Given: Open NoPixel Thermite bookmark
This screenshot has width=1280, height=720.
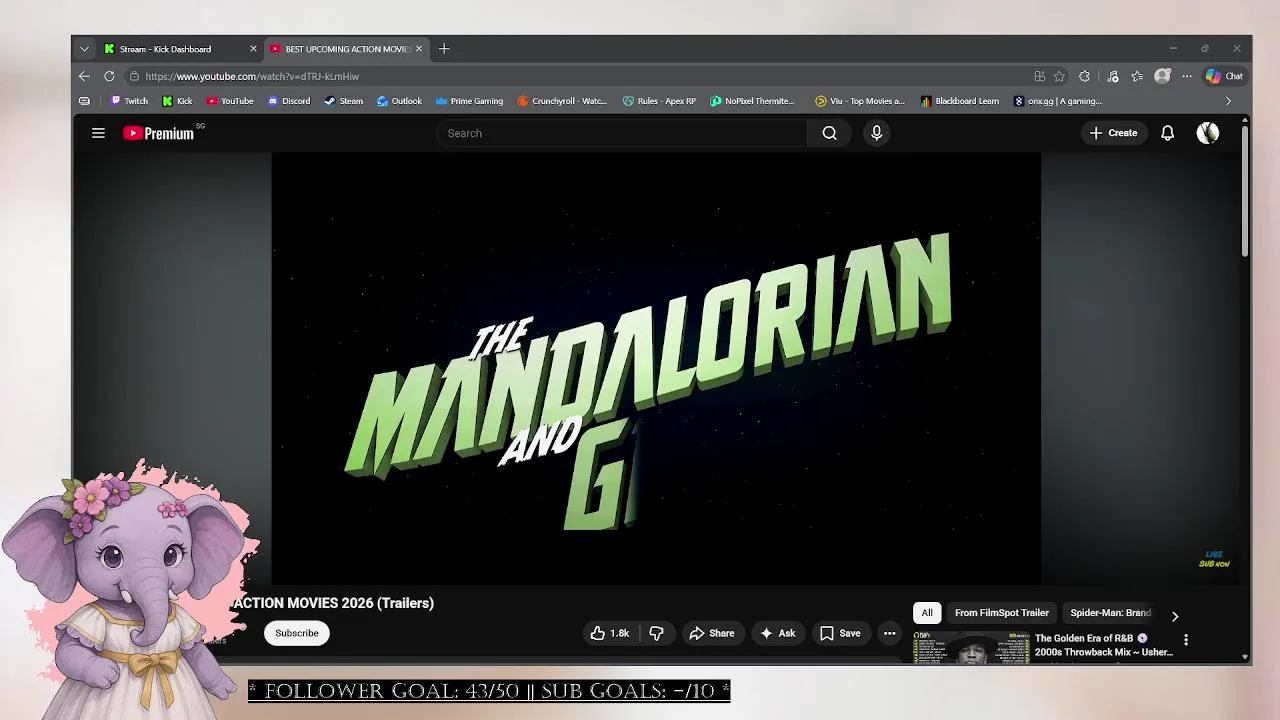Looking at the screenshot, I should tap(752, 101).
